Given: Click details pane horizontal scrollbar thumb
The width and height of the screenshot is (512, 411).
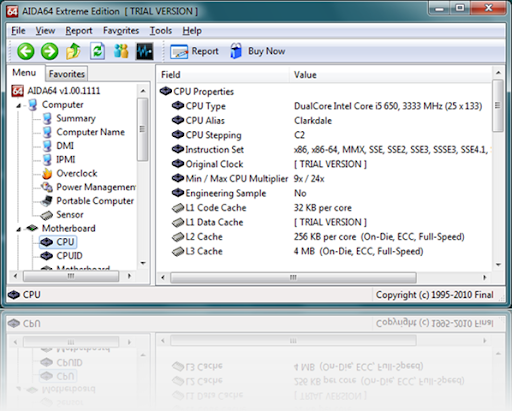Looking at the screenshot, I should pos(293,277).
